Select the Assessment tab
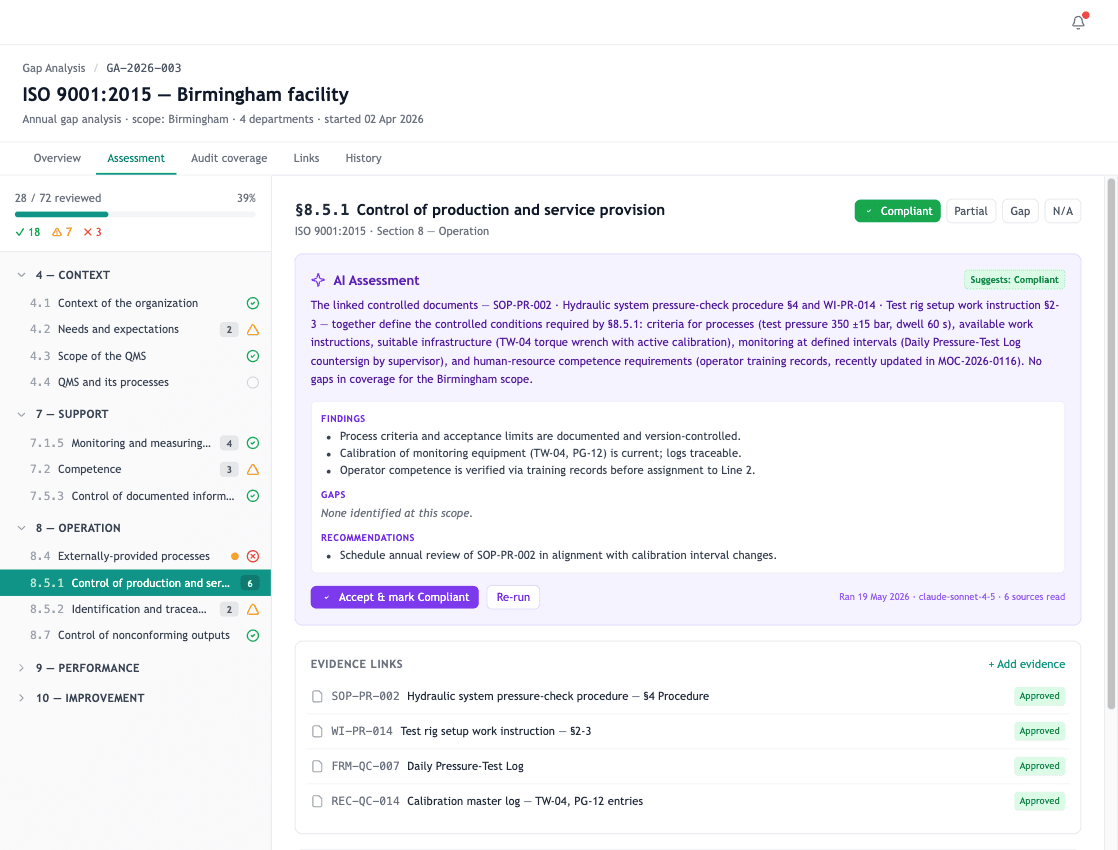This screenshot has height=850, width=1118. [x=135, y=158]
